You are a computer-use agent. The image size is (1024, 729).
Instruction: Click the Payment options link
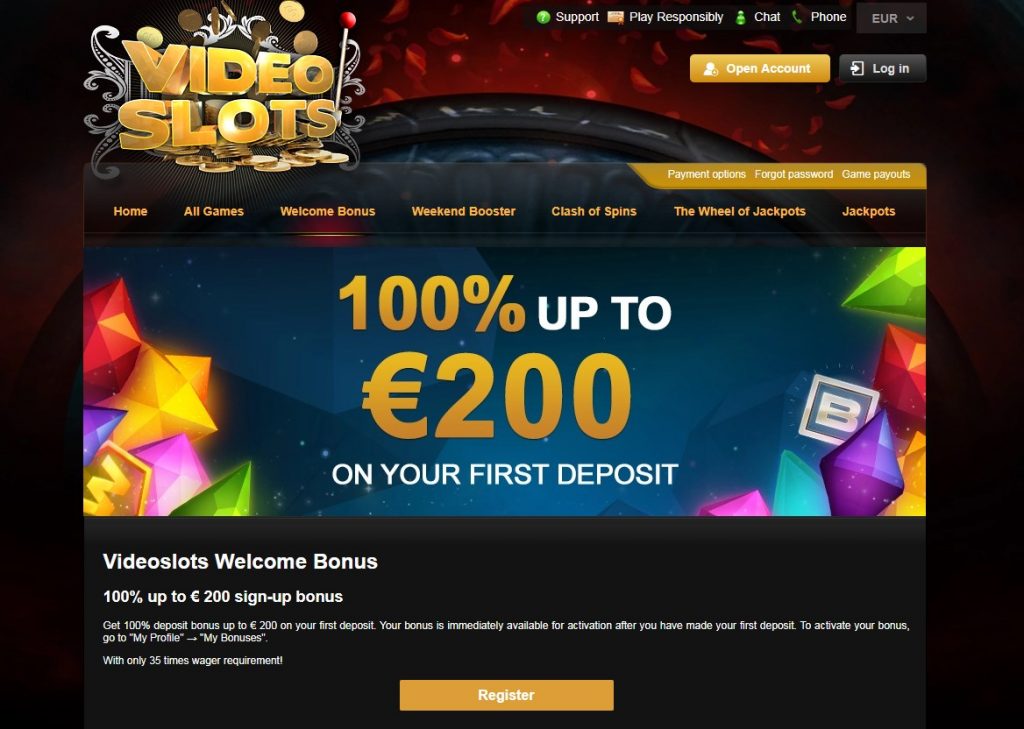click(x=707, y=174)
